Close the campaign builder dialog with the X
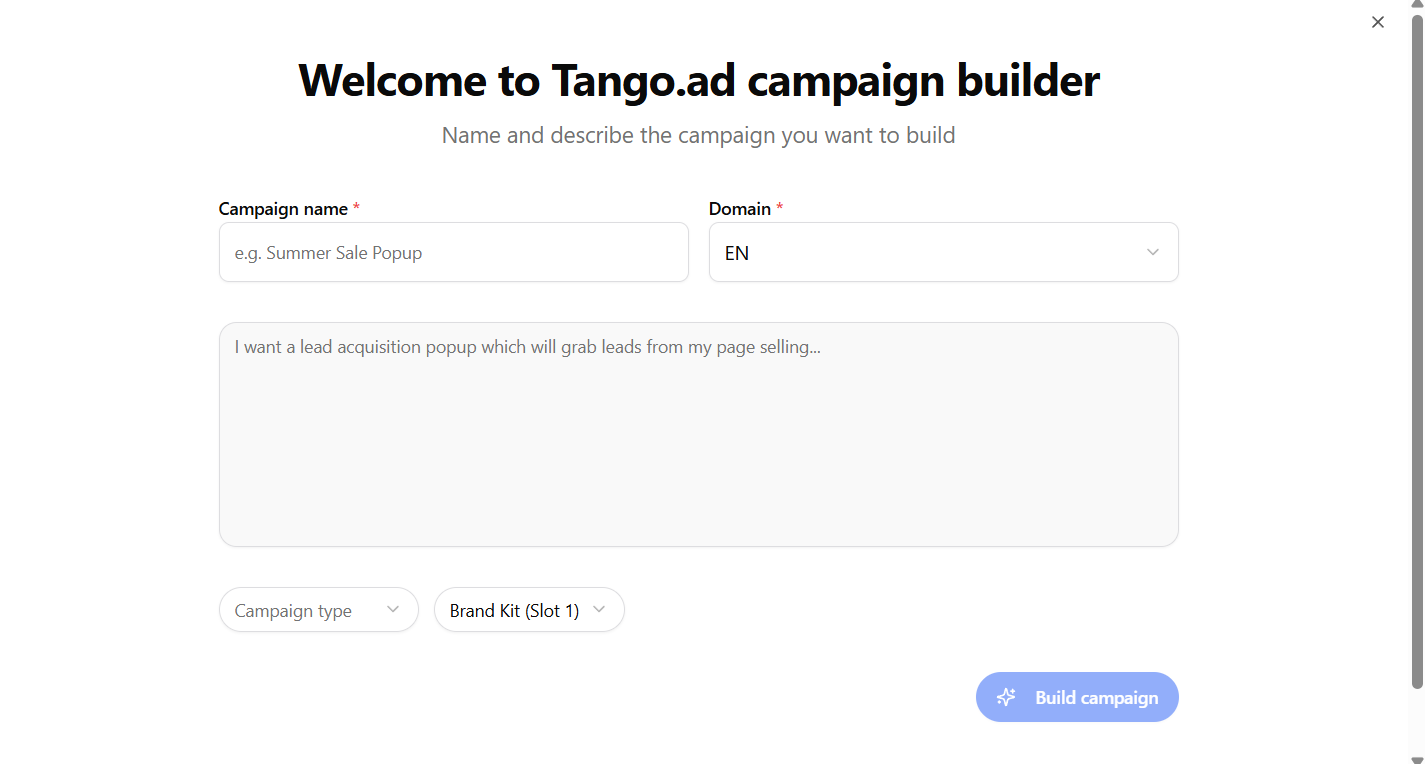 pos(1378,22)
